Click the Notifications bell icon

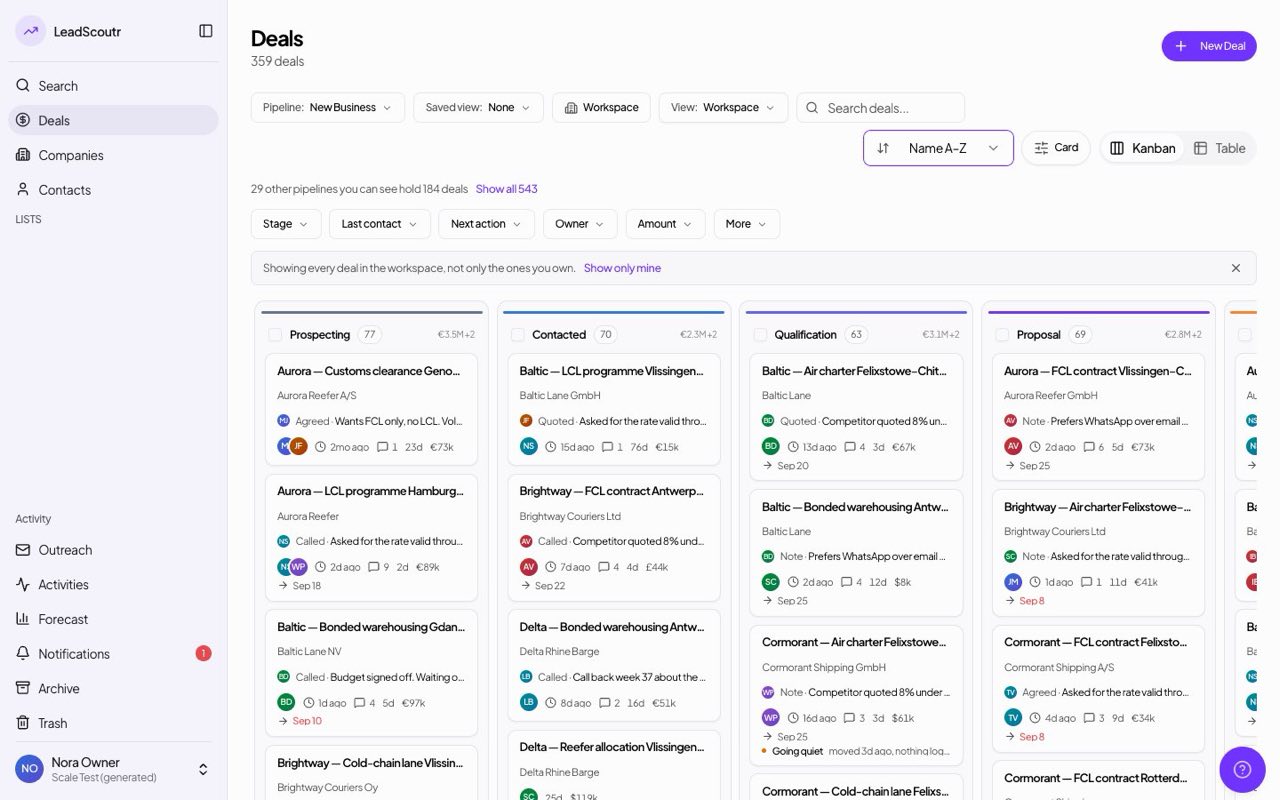pos(23,653)
